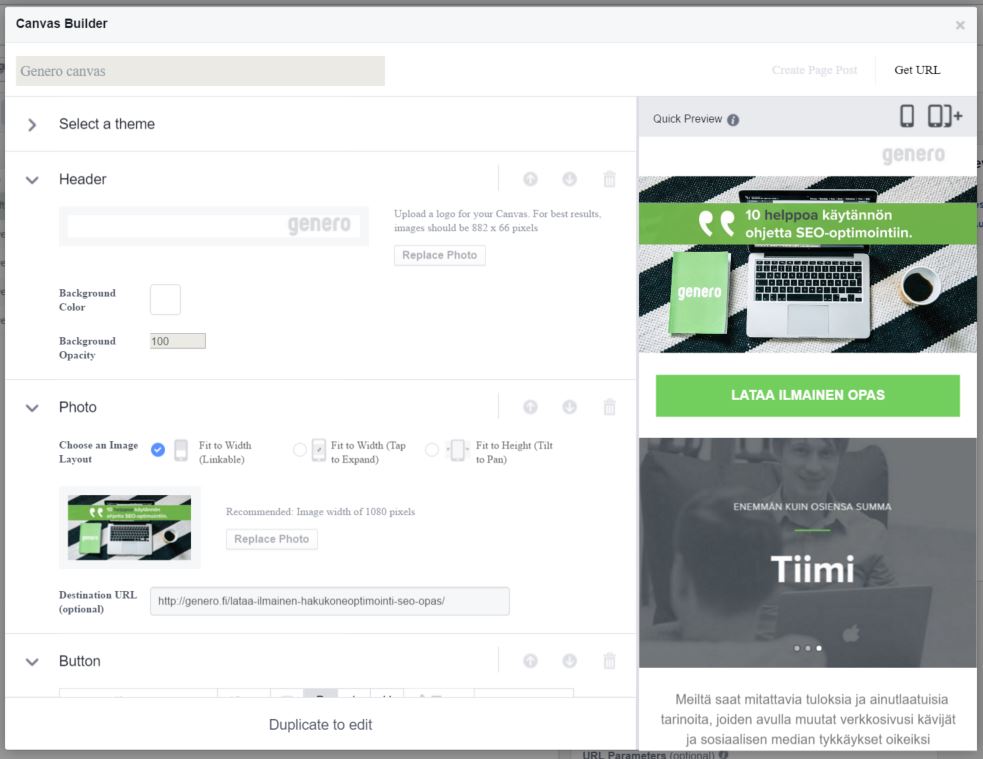Select Fit to Height (Tilt to Pan)

[x=432, y=450]
